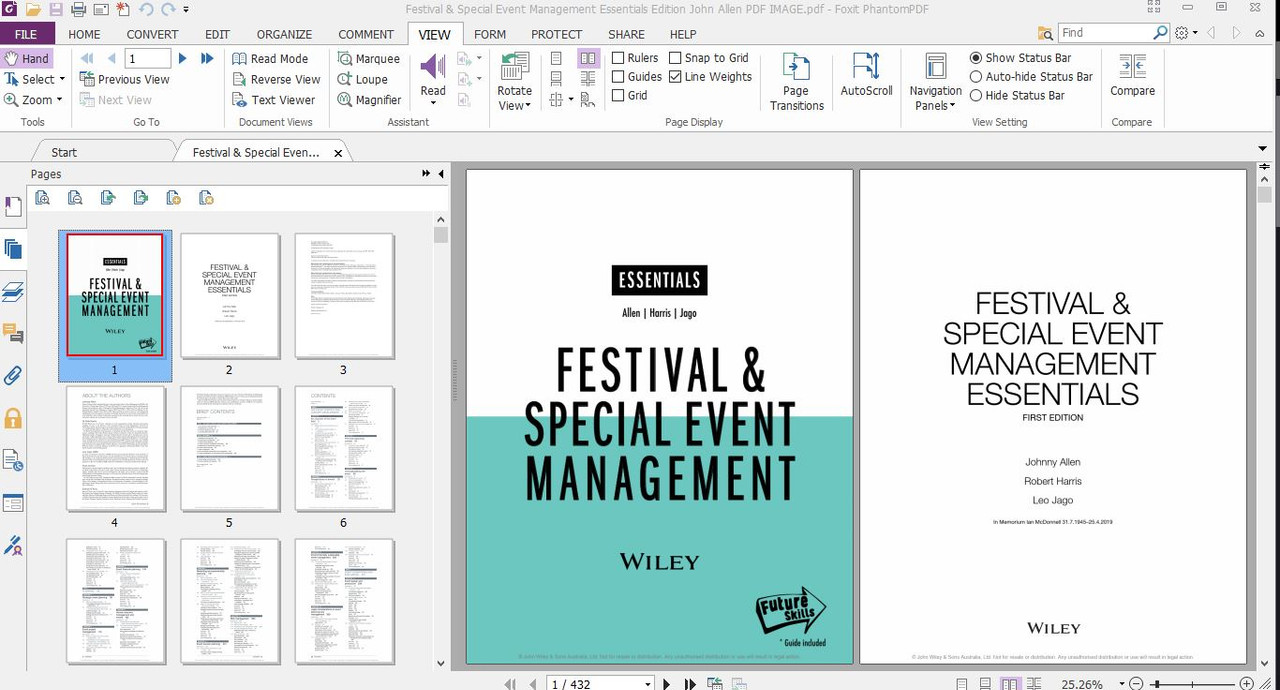Click the Print icon in quick access toolbar
Image resolution: width=1280 pixels, height=690 pixels.
point(80,10)
